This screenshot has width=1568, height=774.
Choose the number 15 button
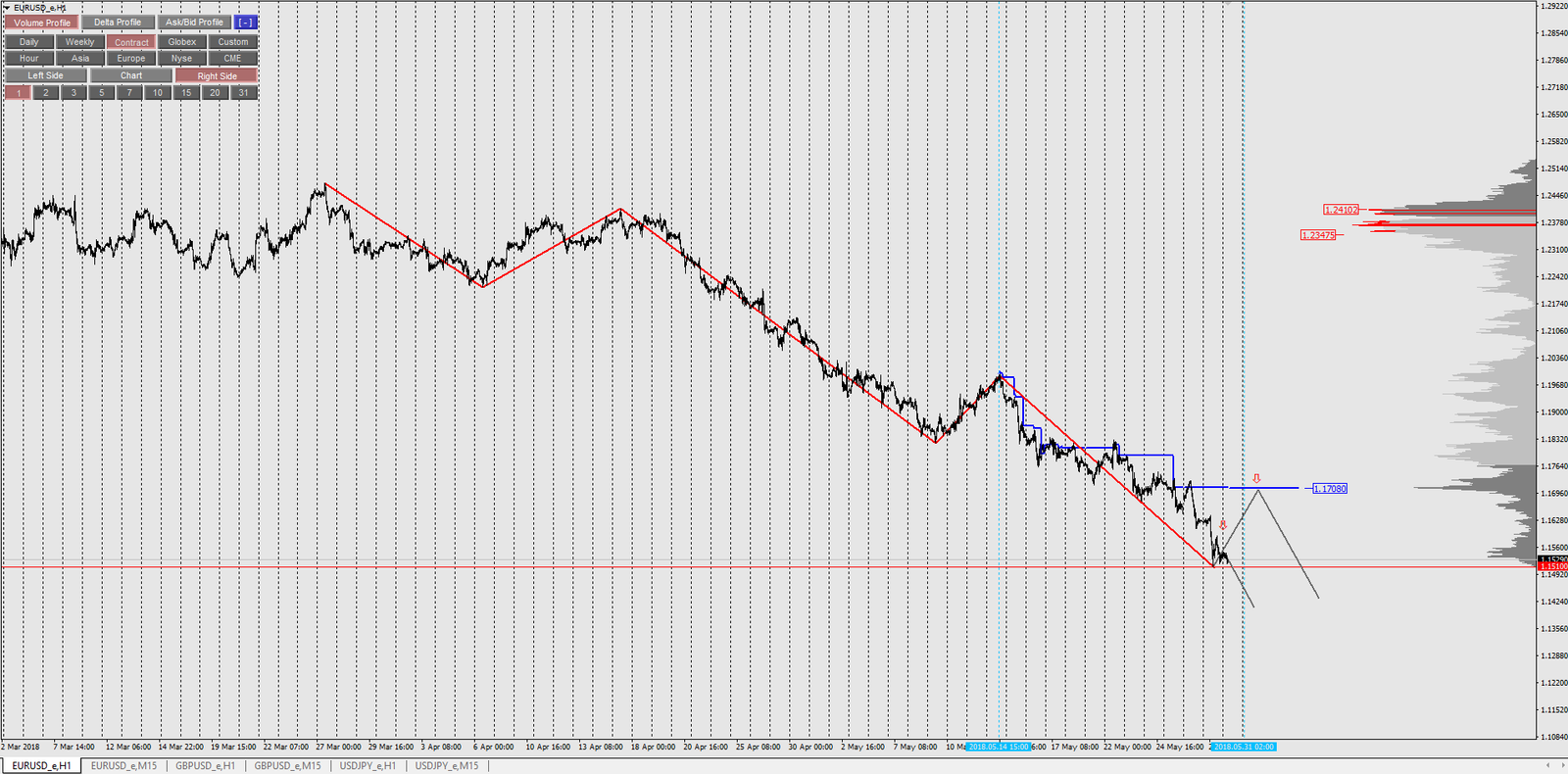[186, 93]
